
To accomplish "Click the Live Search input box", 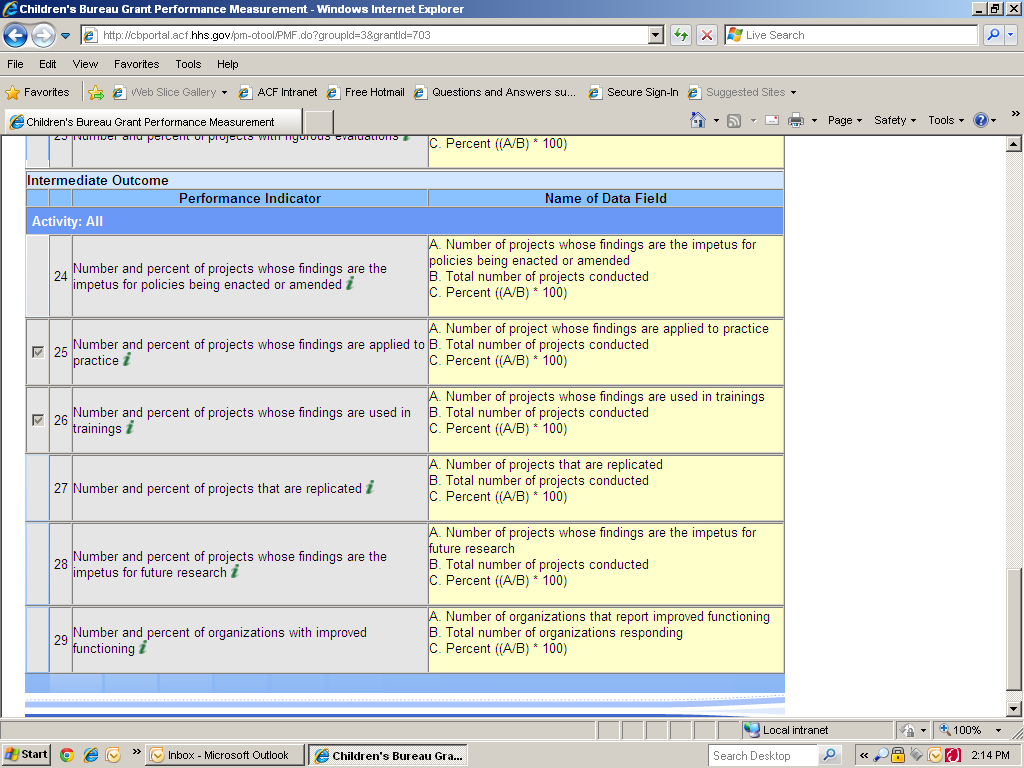I will [x=858, y=35].
